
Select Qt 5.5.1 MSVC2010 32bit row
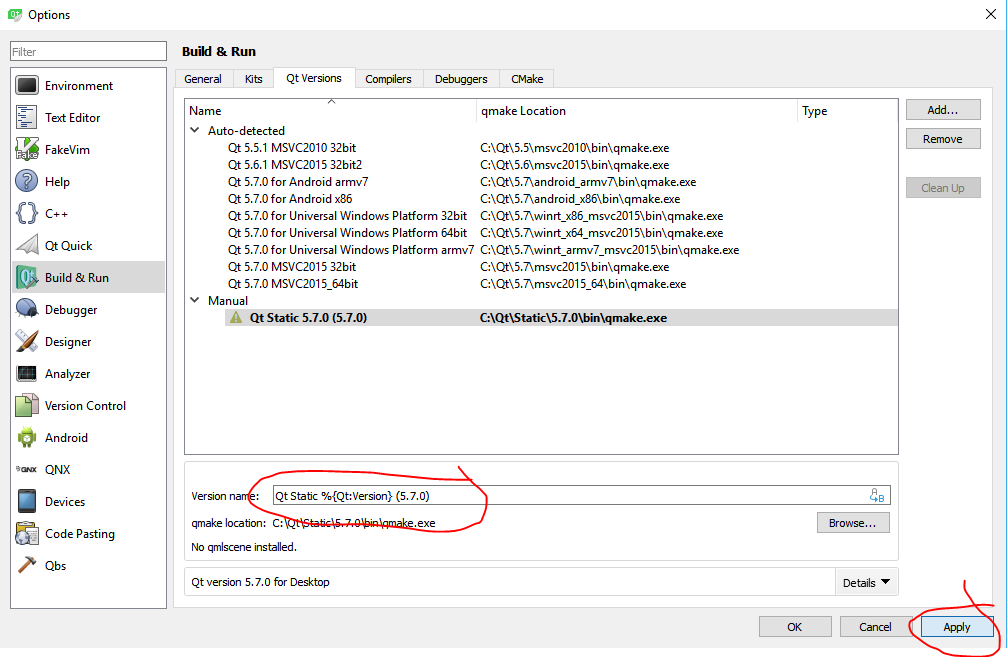(x=292, y=148)
